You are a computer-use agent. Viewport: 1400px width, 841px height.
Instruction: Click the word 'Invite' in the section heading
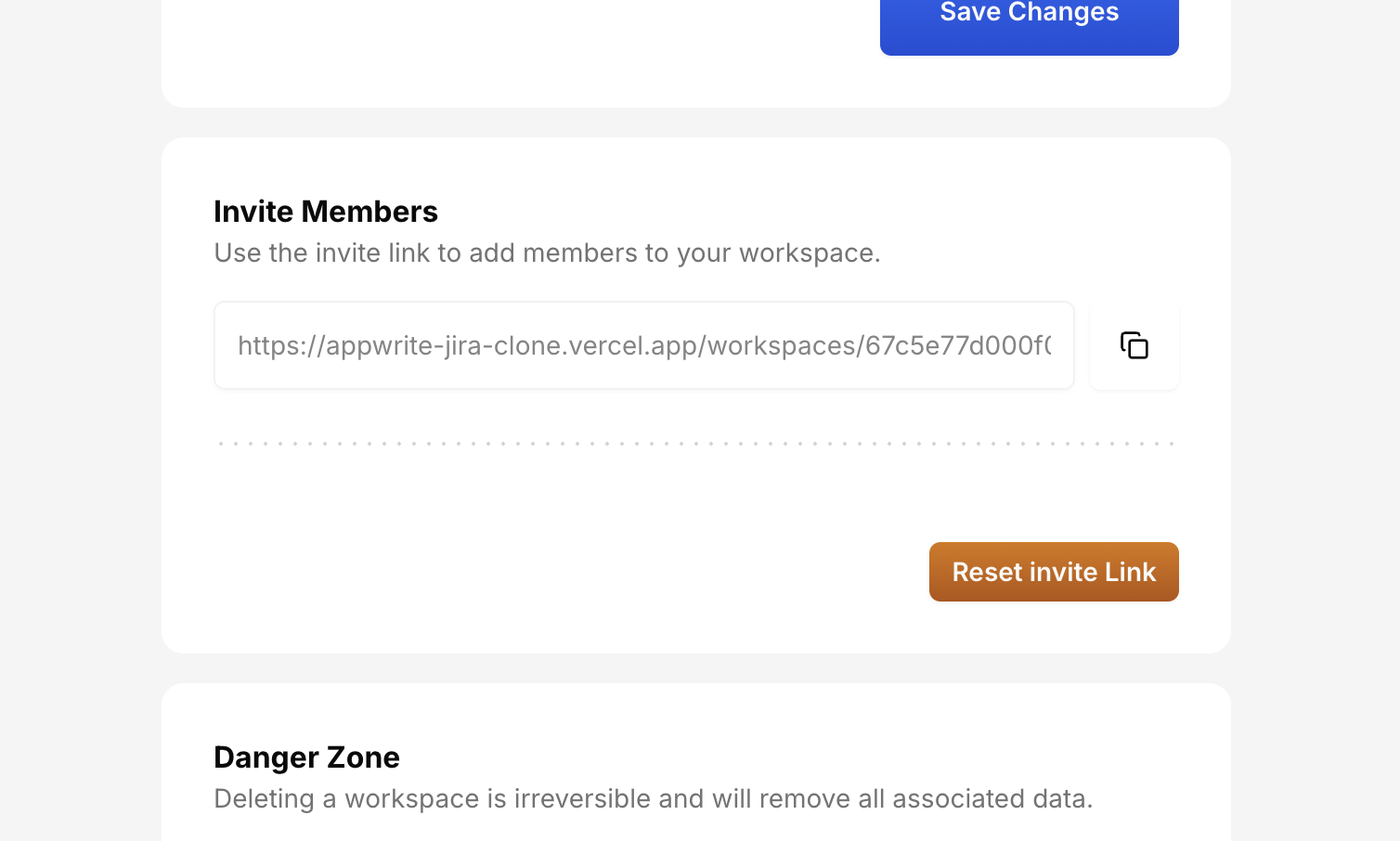253,212
